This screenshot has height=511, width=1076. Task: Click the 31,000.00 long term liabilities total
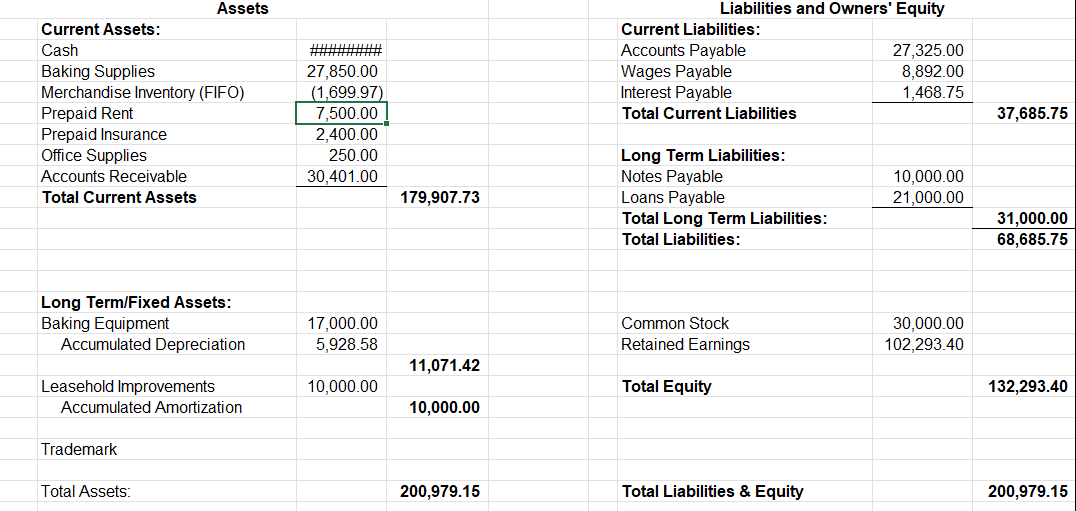pyautogui.click(x=1031, y=219)
